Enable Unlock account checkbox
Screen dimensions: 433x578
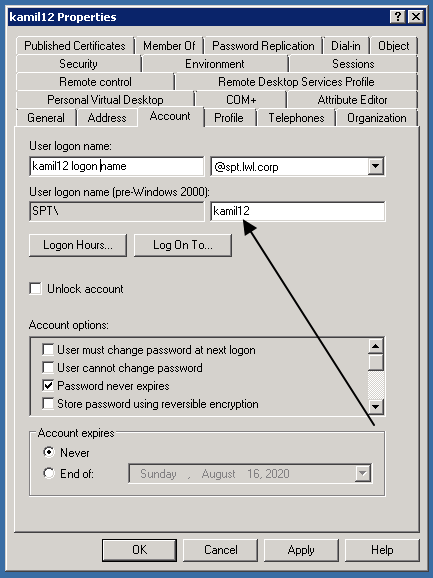coord(36,289)
